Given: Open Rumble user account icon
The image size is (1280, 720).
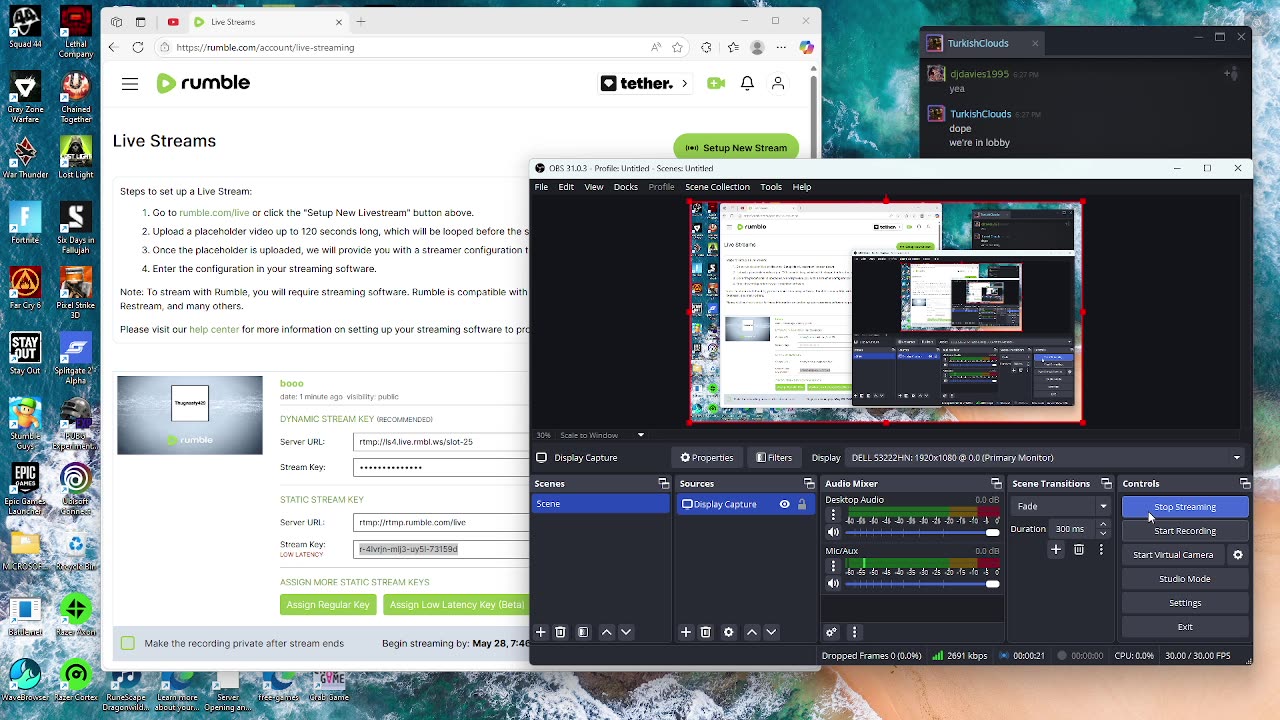Looking at the screenshot, I should [778, 83].
